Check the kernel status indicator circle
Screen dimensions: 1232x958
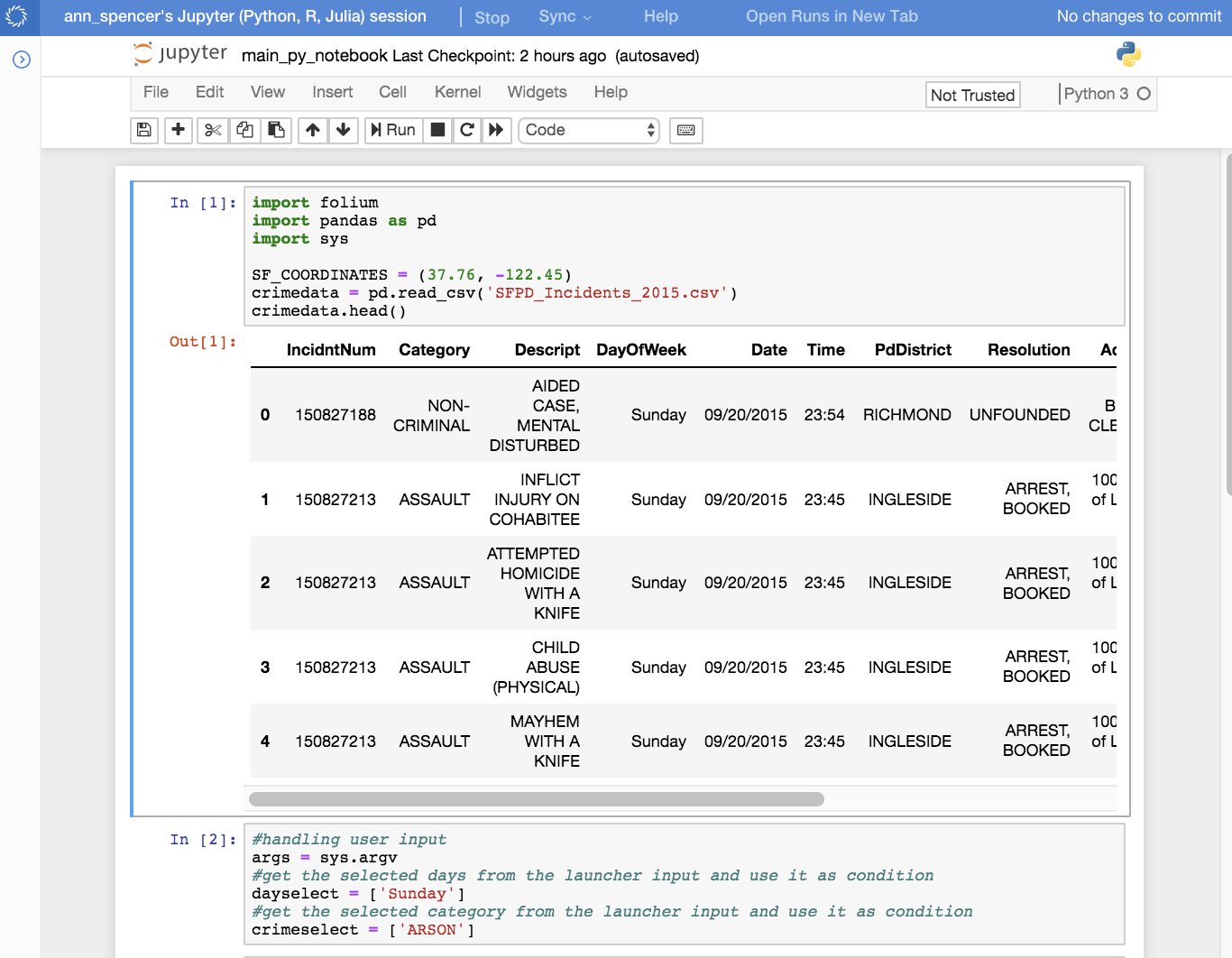click(1144, 93)
